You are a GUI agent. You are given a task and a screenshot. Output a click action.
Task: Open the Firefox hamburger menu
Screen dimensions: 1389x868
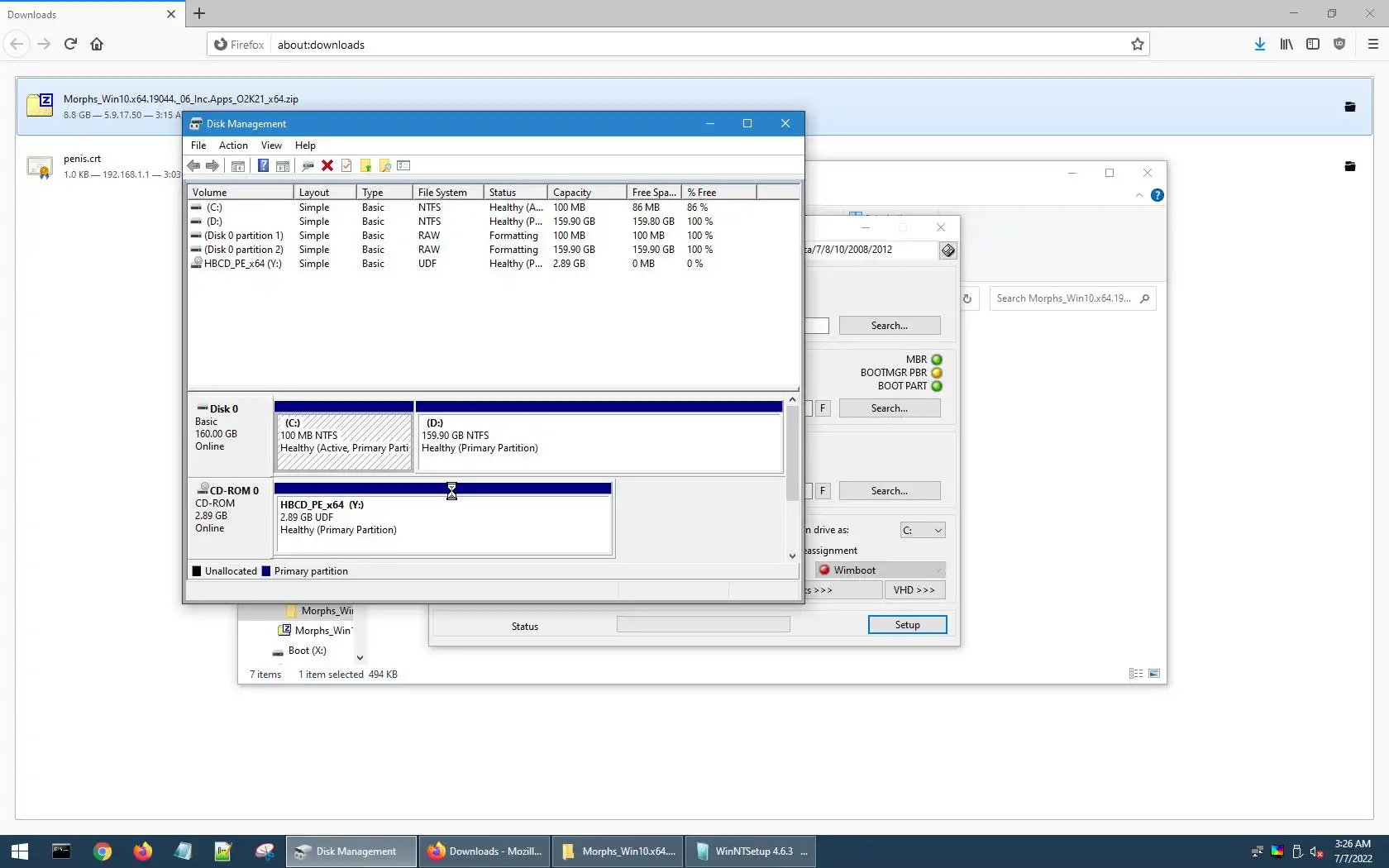[1373, 45]
